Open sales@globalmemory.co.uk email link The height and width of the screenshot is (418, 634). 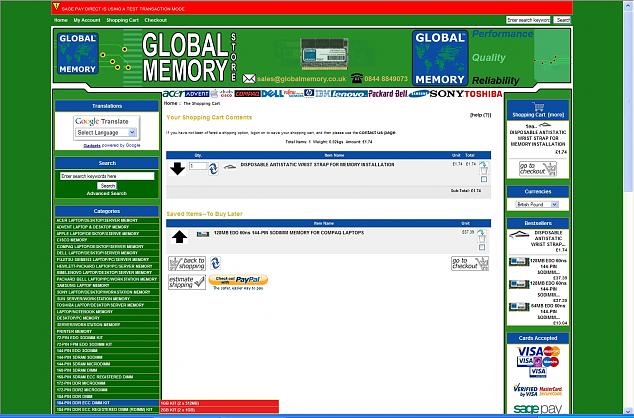click(x=302, y=79)
